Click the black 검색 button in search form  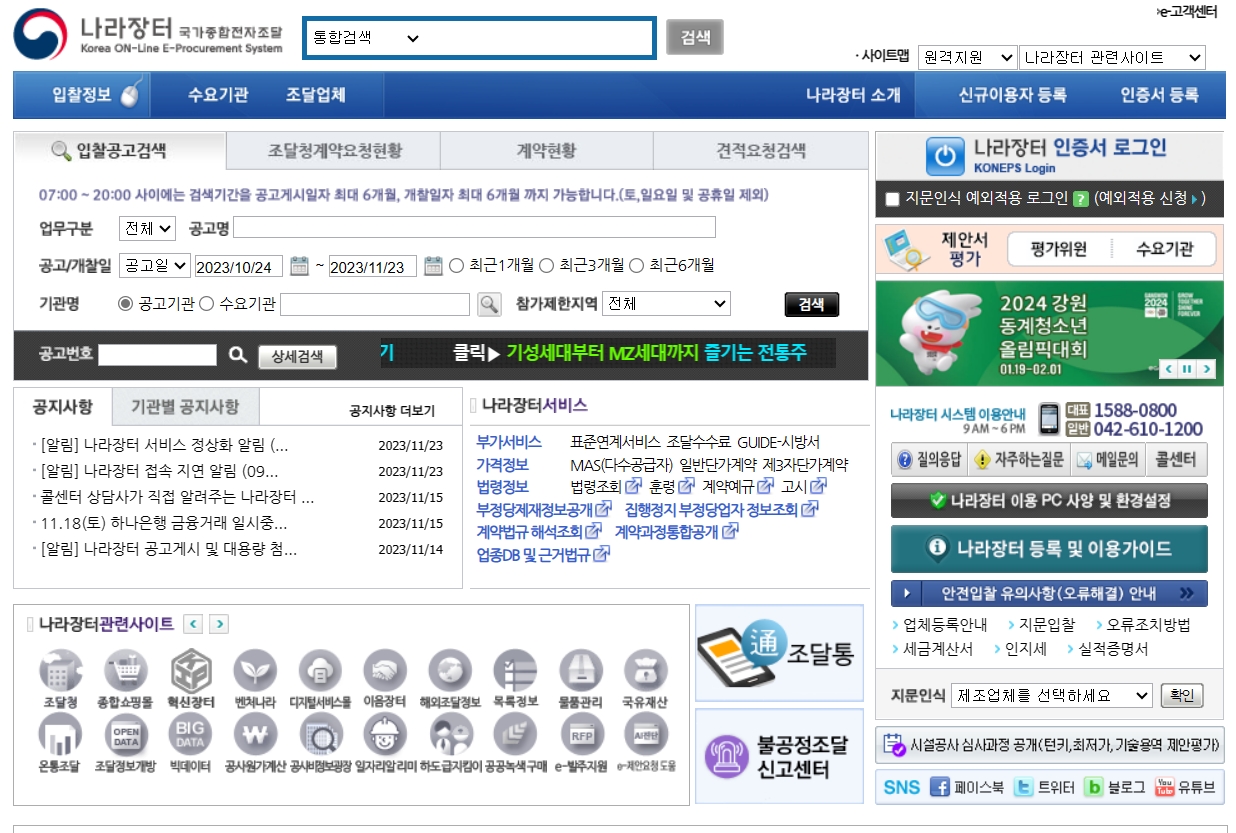pyautogui.click(x=812, y=304)
